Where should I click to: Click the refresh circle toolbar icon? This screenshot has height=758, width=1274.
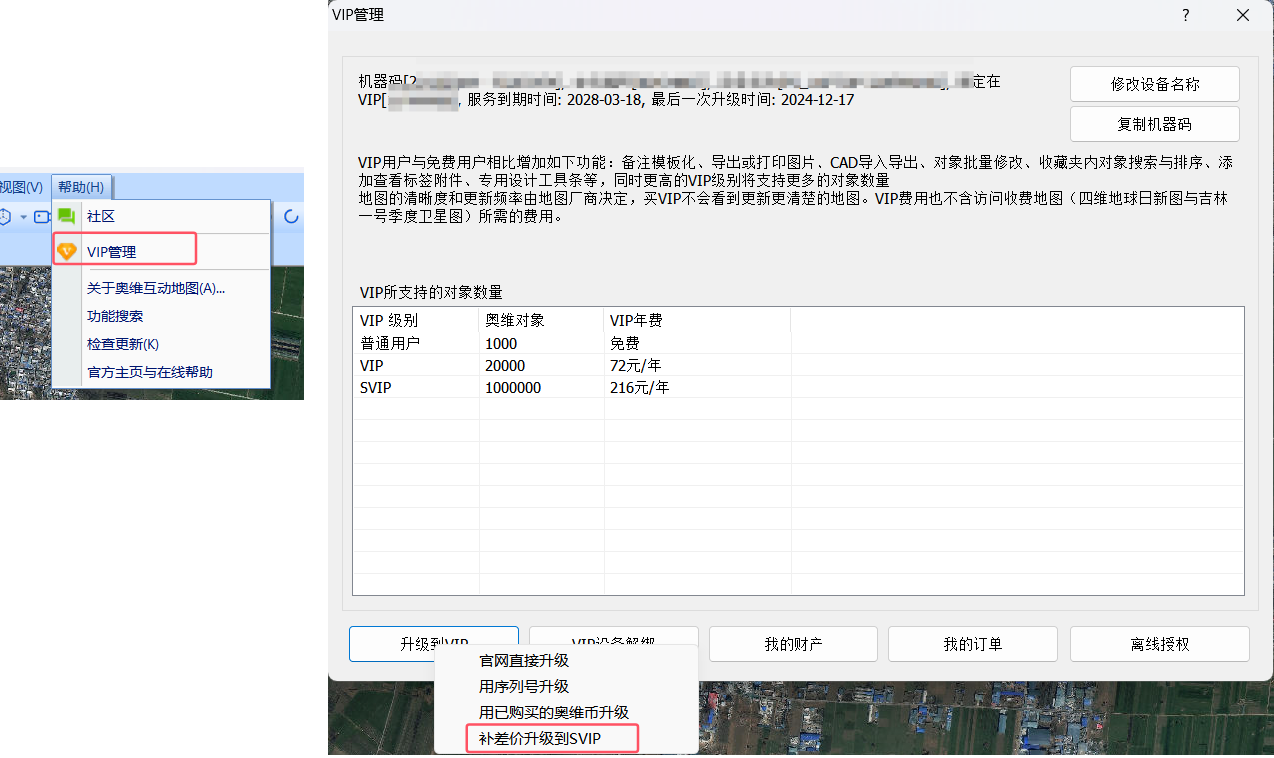coord(292,216)
